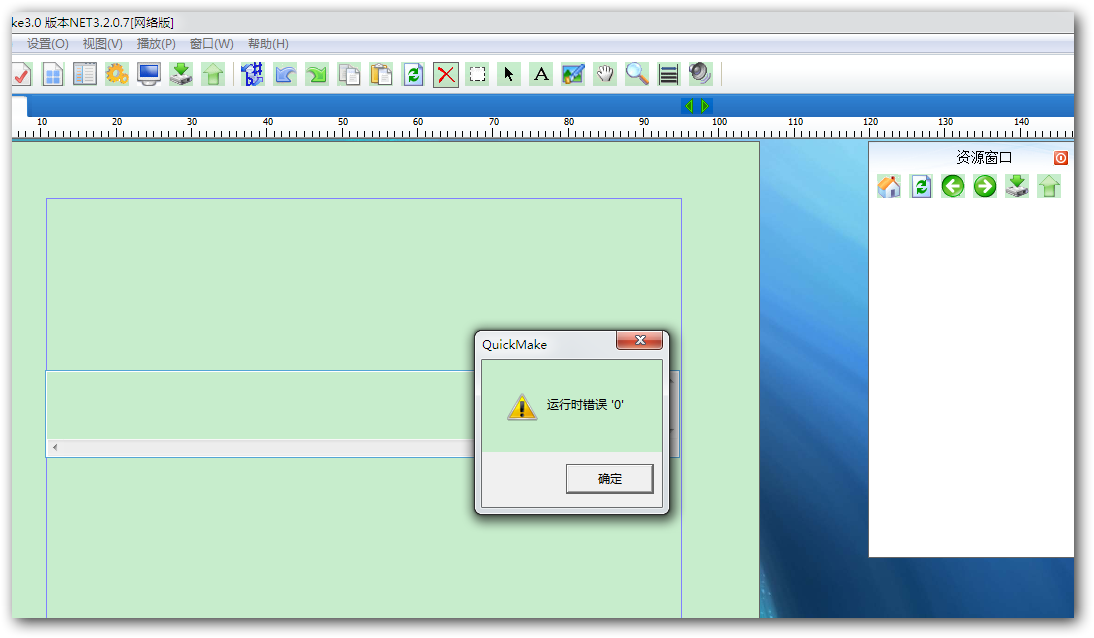
Task: Open the 视图(V) menu
Action: [102, 44]
